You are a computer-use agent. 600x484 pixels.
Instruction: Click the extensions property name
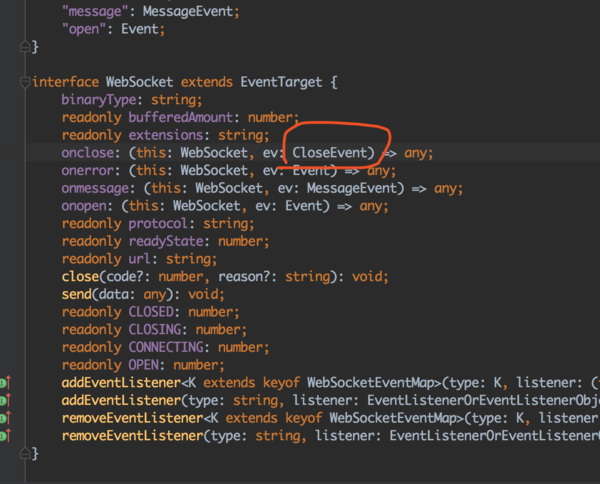coord(166,135)
